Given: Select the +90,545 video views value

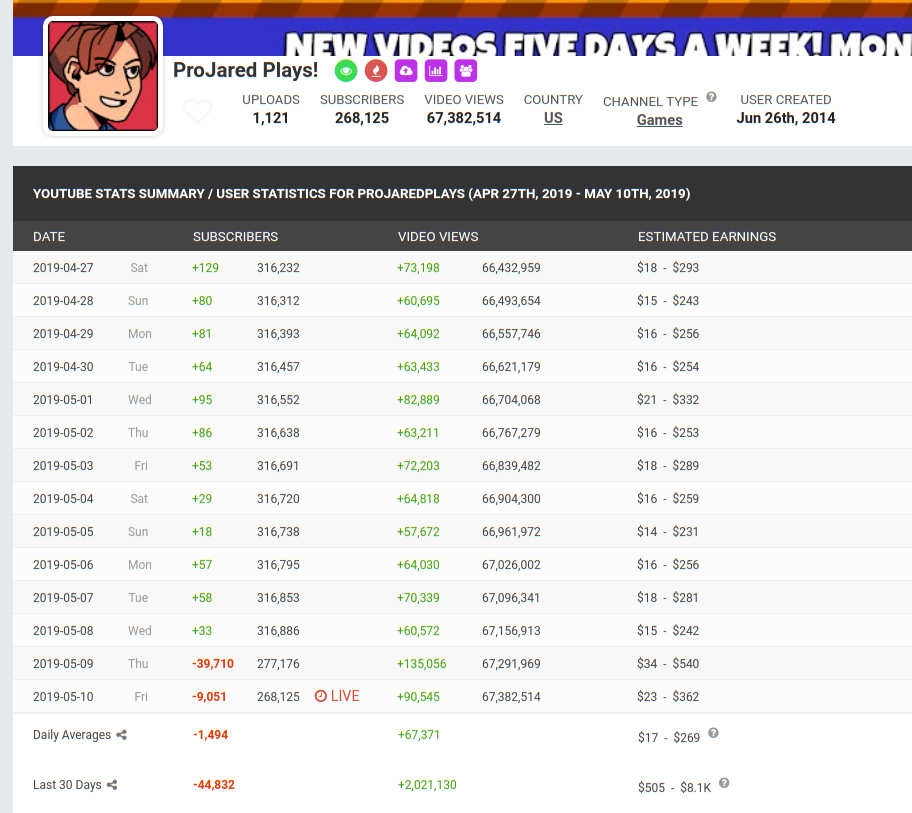Looking at the screenshot, I should (418, 697).
